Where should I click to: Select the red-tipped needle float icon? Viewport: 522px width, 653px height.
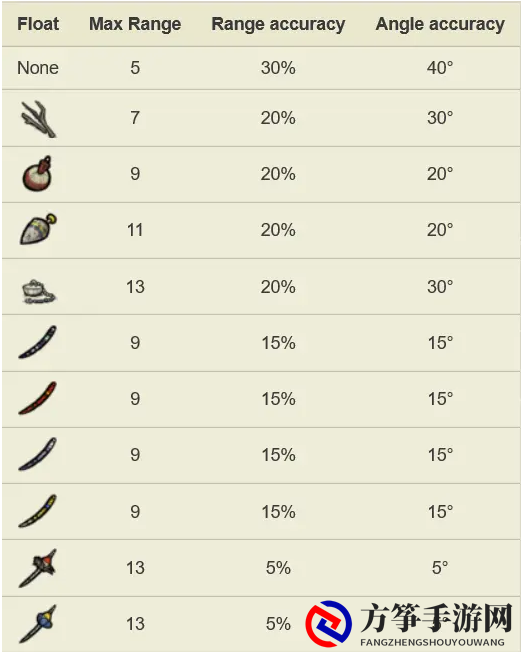tap(38, 568)
